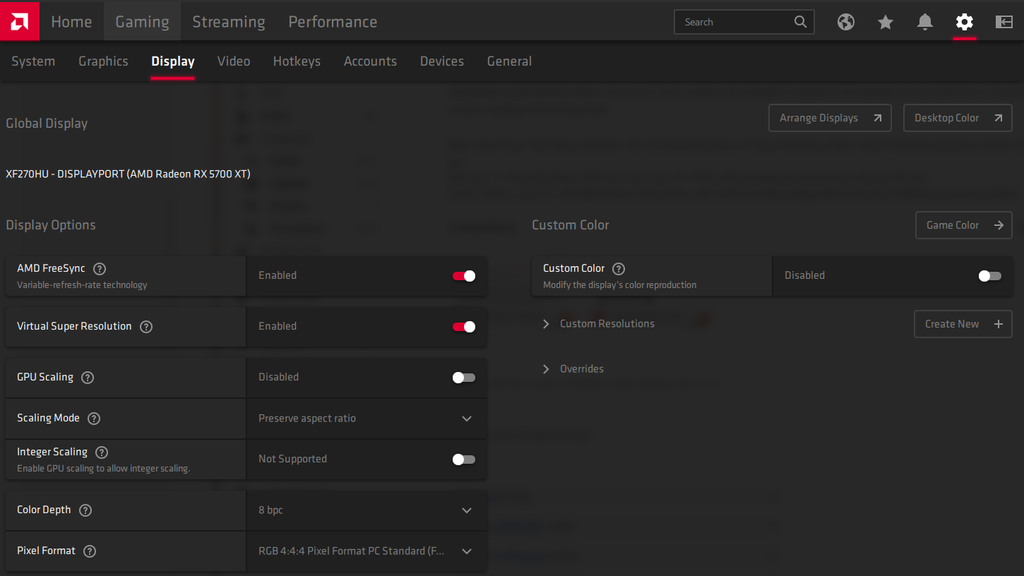Click the Arrange Displays button

click(829, 117)
